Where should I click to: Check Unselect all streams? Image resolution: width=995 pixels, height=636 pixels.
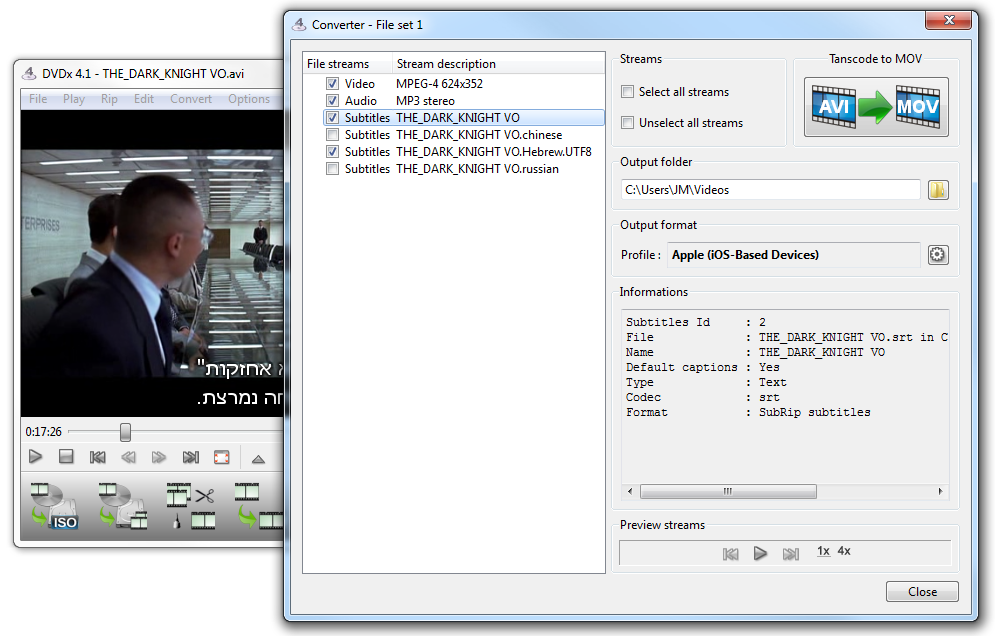coord(628,123)
